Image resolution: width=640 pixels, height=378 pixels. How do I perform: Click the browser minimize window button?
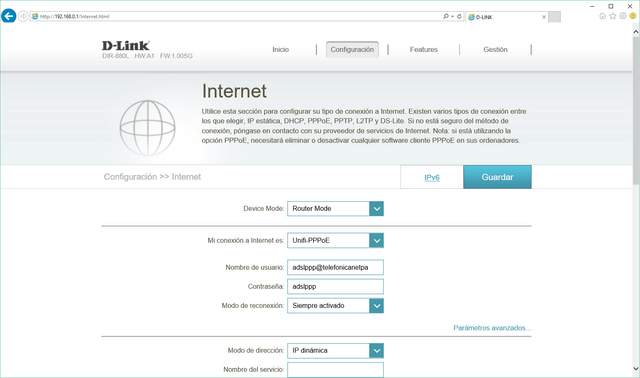tap(592, 6)
